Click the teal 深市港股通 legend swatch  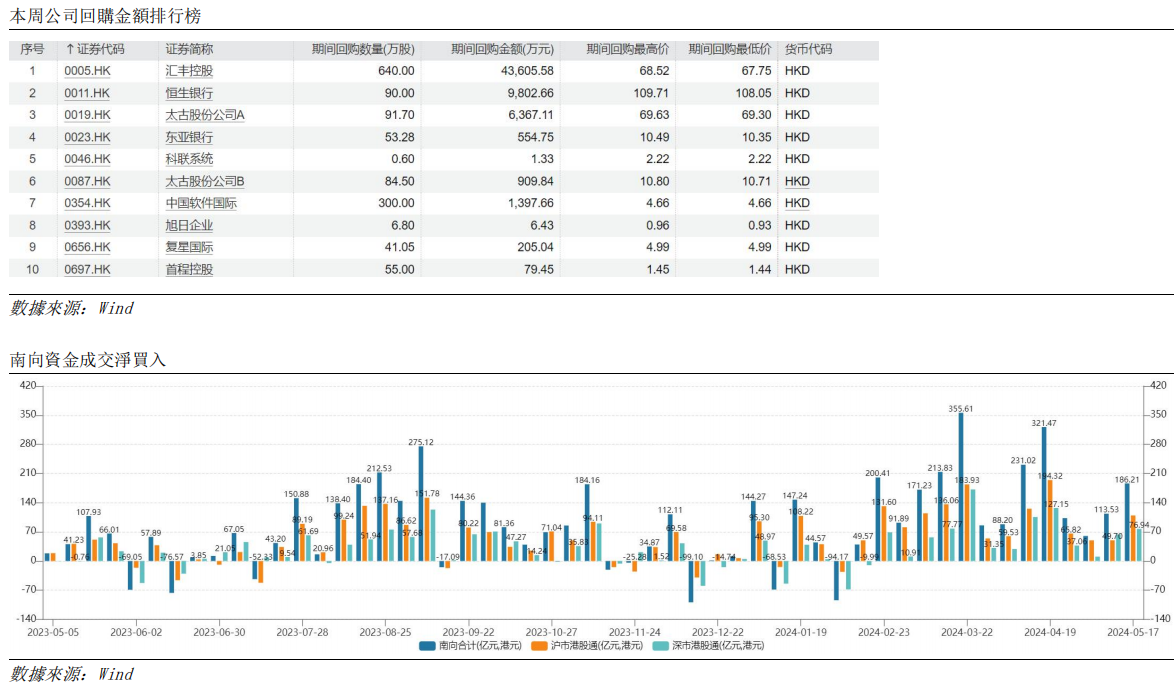tap(660, 646)
